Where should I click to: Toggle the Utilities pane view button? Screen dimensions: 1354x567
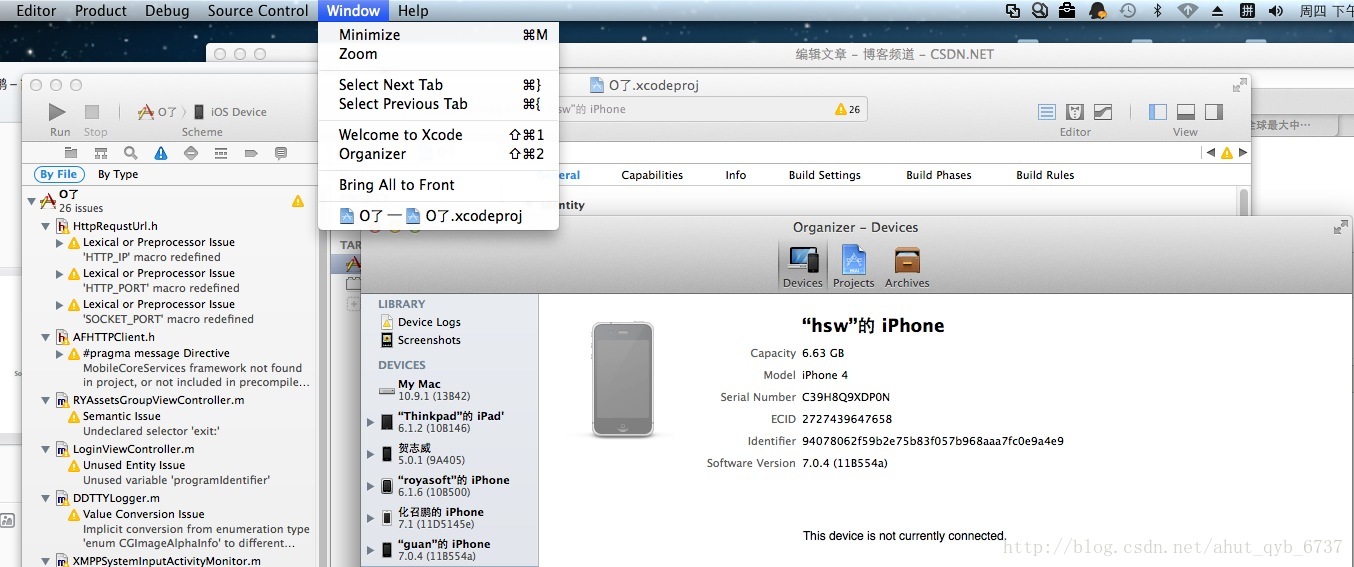click(x=1214, y=112)
